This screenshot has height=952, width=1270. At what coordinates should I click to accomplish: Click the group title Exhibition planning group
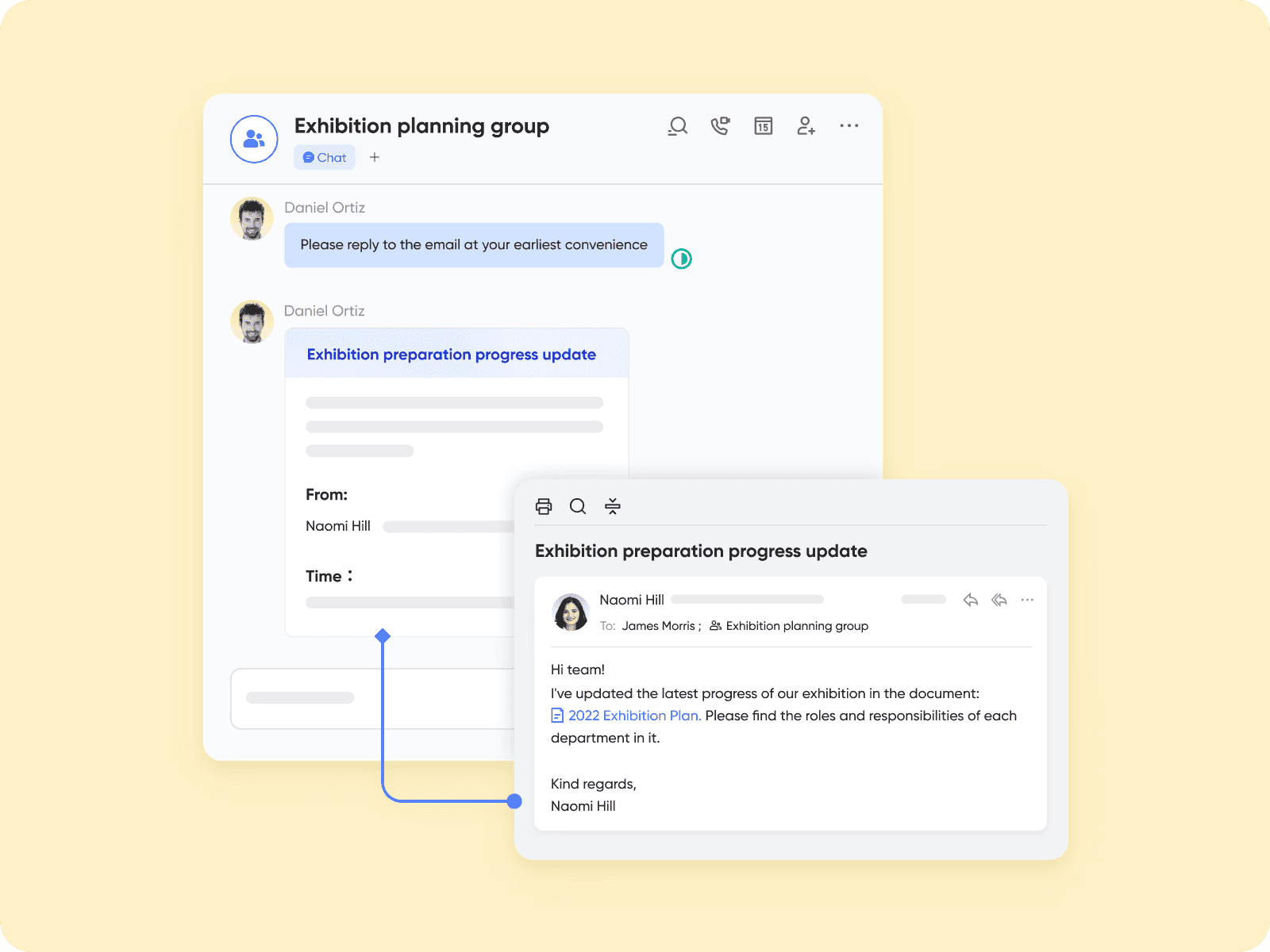421,126
